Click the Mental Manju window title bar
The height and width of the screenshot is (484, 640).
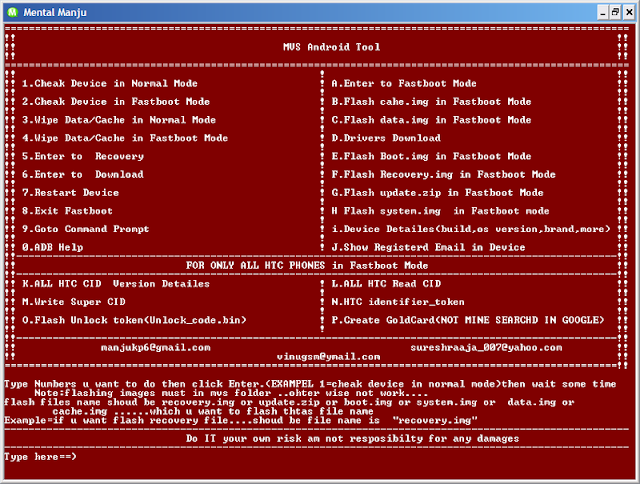(320, 13)
